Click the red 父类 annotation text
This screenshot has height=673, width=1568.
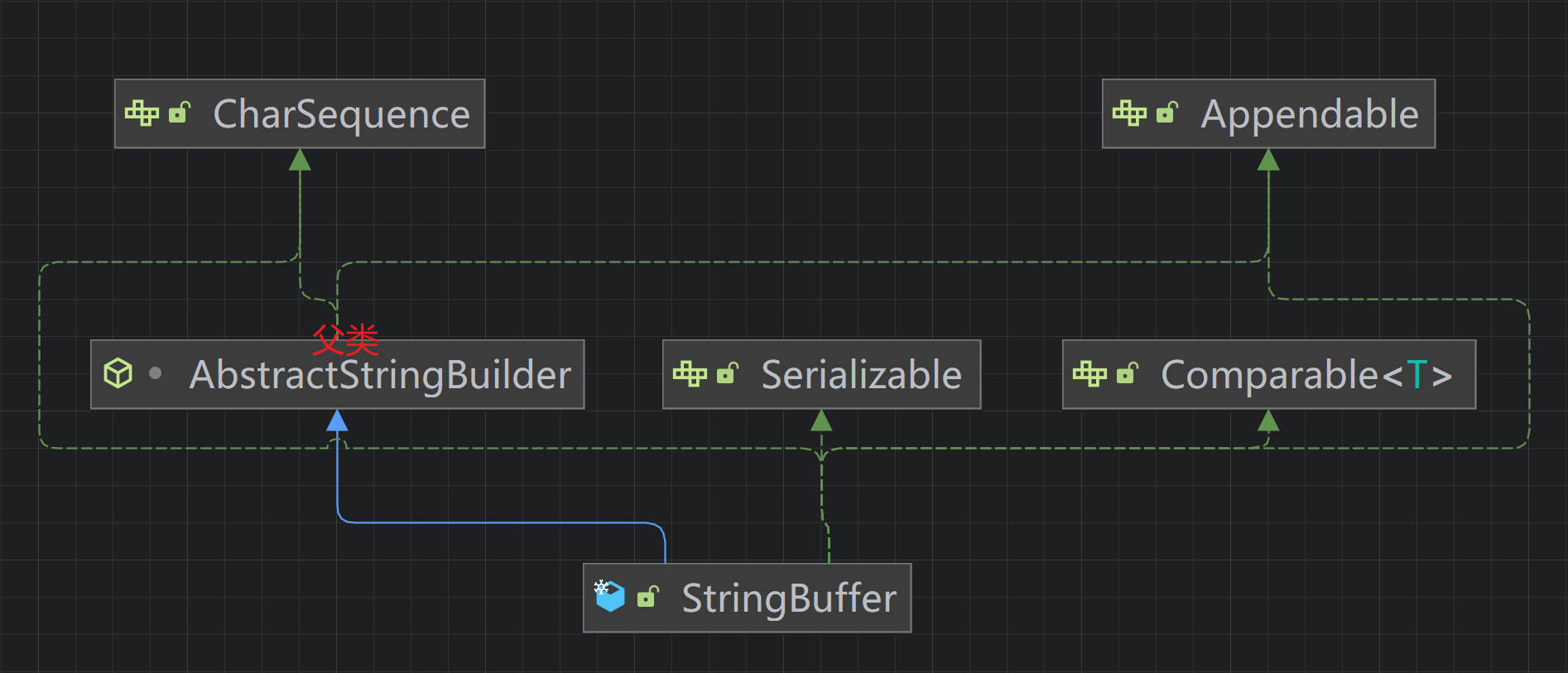click(345, 339)
